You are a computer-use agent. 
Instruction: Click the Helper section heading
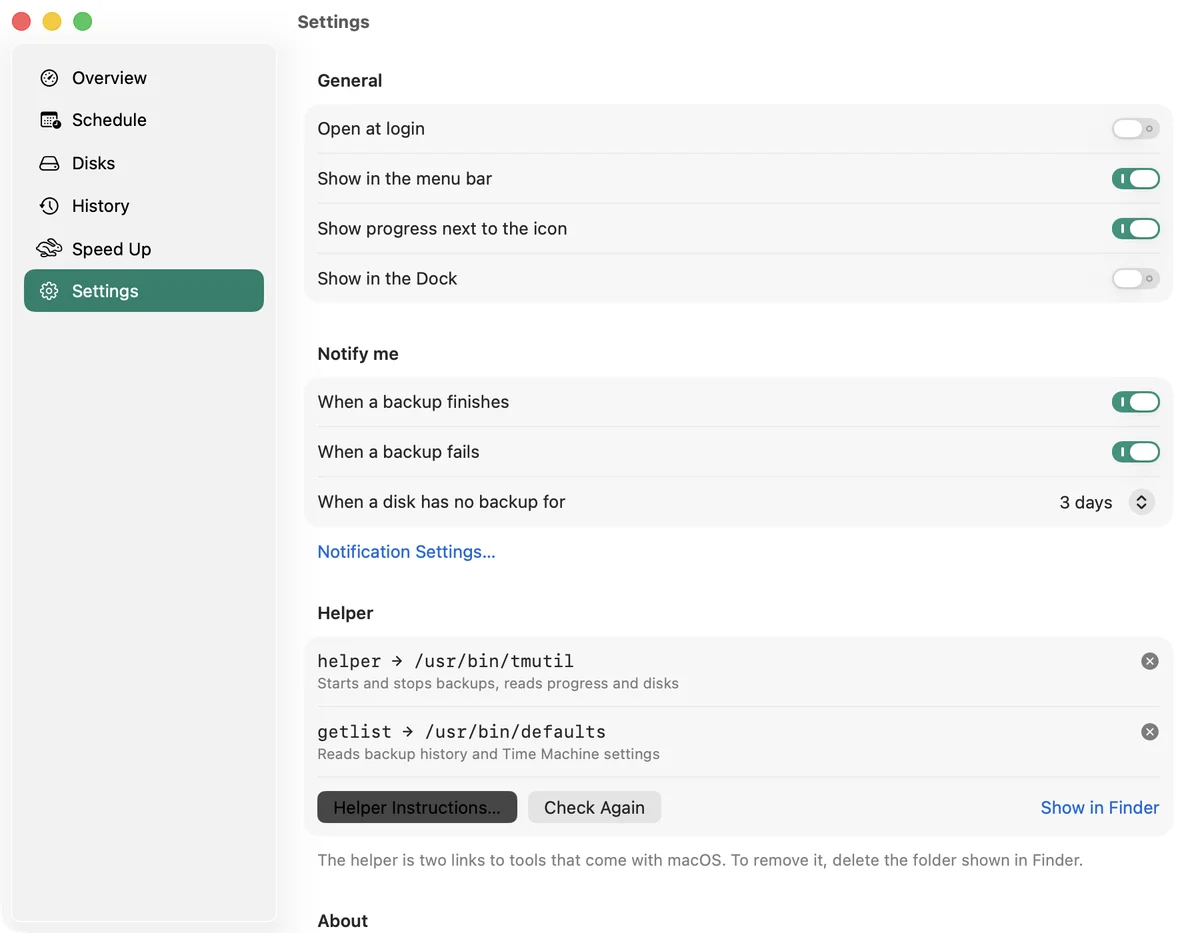click(345, 613)
